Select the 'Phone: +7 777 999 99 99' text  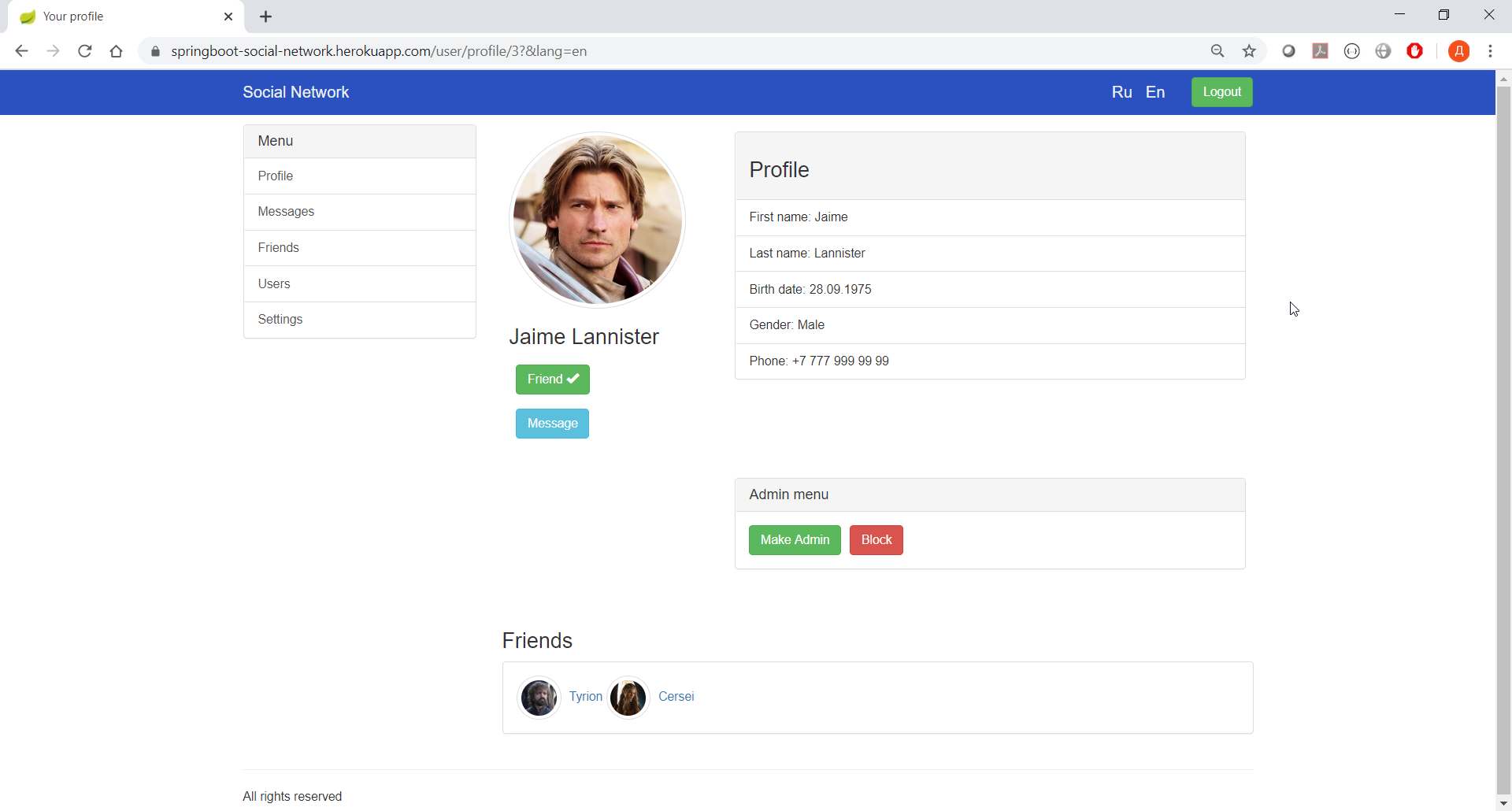pyautogui.click(x=819, y=361)
